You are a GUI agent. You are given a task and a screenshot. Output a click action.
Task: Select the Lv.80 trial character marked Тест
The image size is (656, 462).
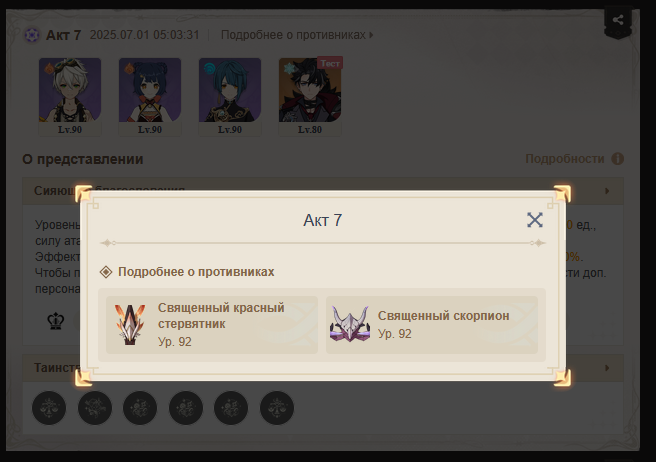click(x=310, y=97)
